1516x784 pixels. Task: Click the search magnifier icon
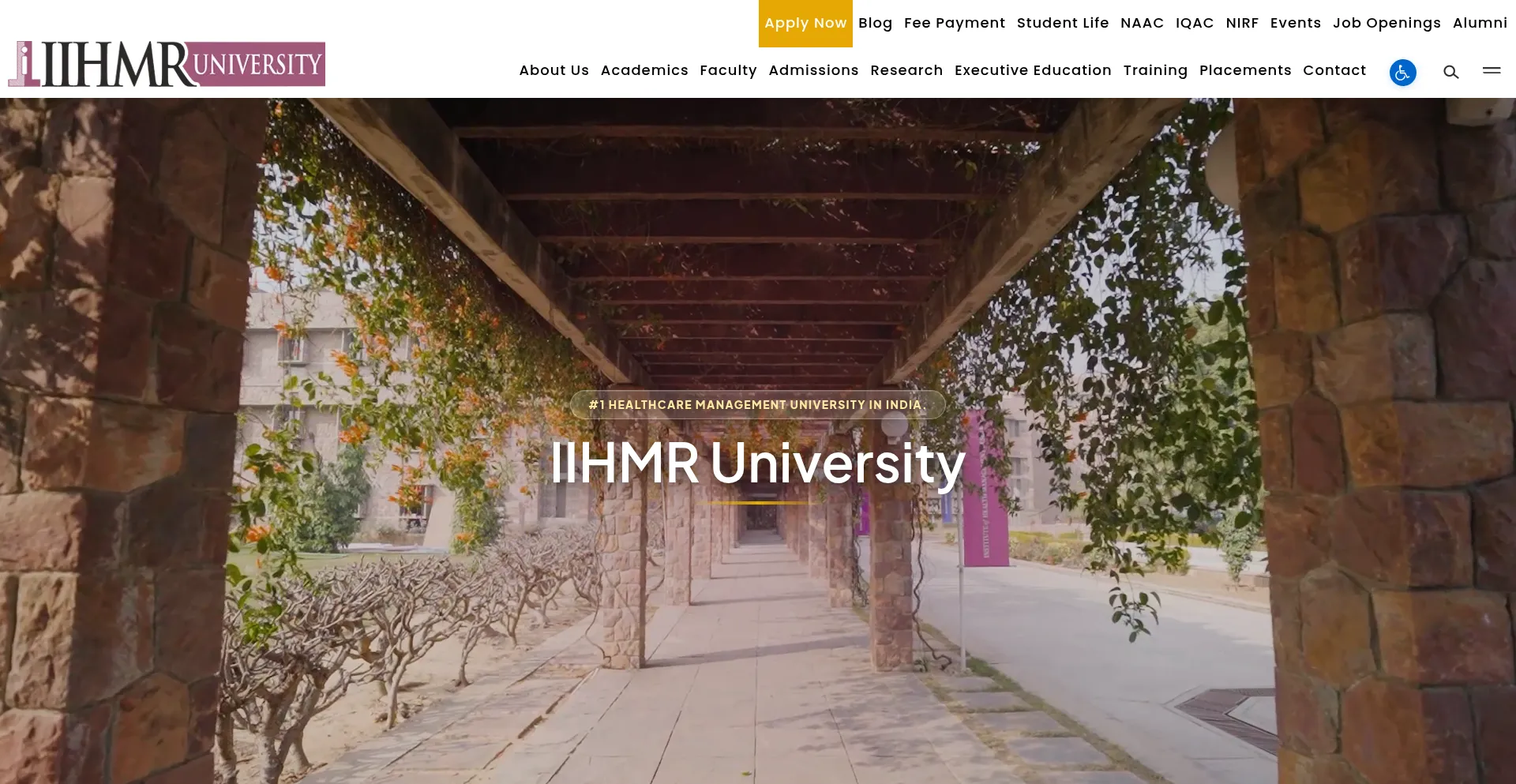pyautogui.click(x=1450, y=73)
